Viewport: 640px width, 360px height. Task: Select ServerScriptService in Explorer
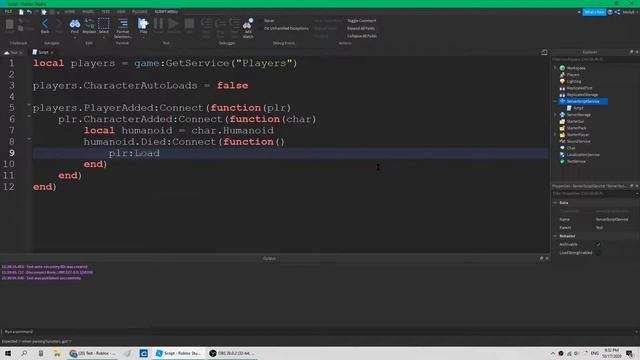click(583, 101)
